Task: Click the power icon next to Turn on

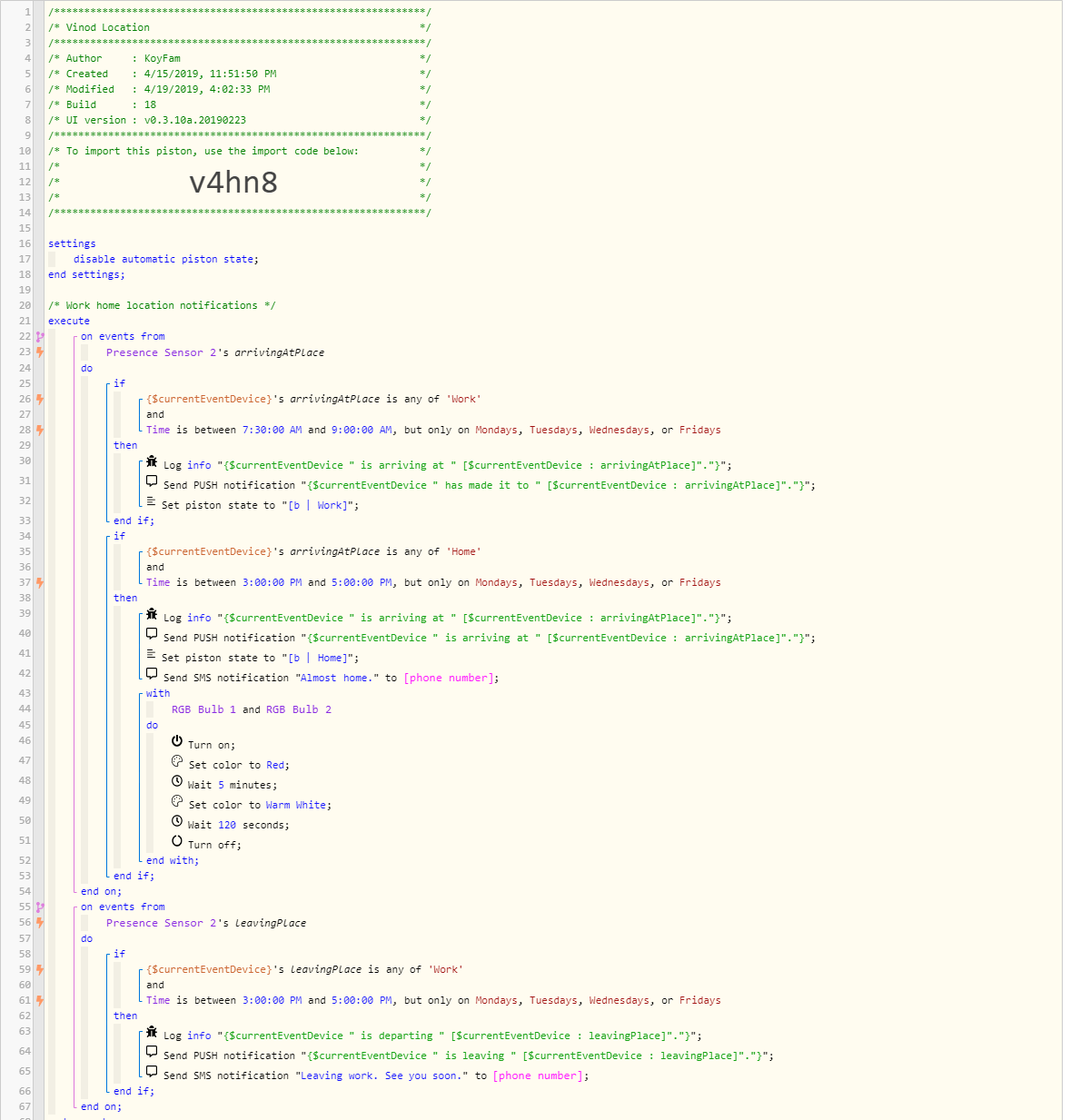Action: point(177,741)
